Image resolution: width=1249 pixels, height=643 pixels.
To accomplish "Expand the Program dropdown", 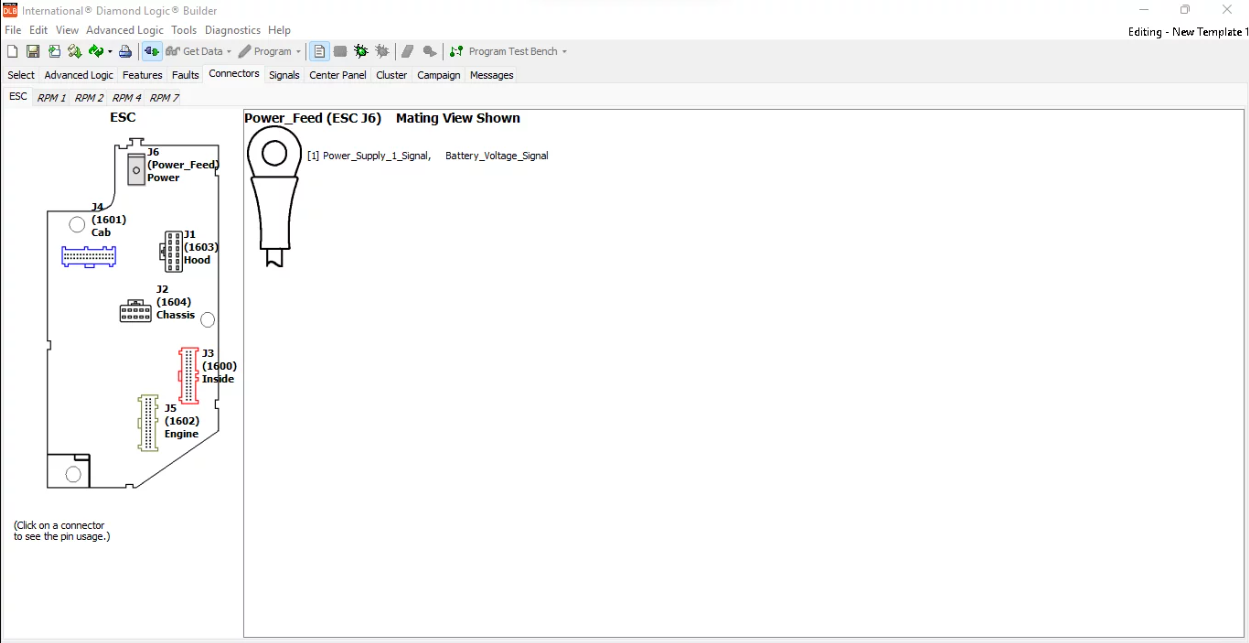I will click(x=298, y=51).
